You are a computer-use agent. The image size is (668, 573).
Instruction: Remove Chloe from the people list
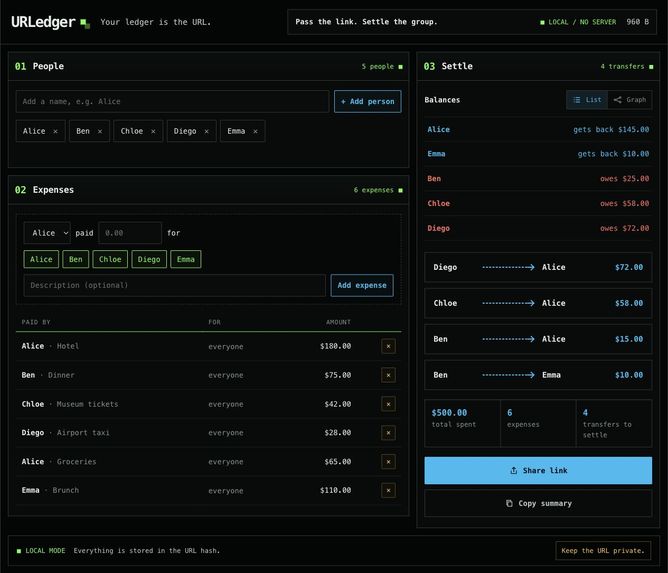[153, 132]
